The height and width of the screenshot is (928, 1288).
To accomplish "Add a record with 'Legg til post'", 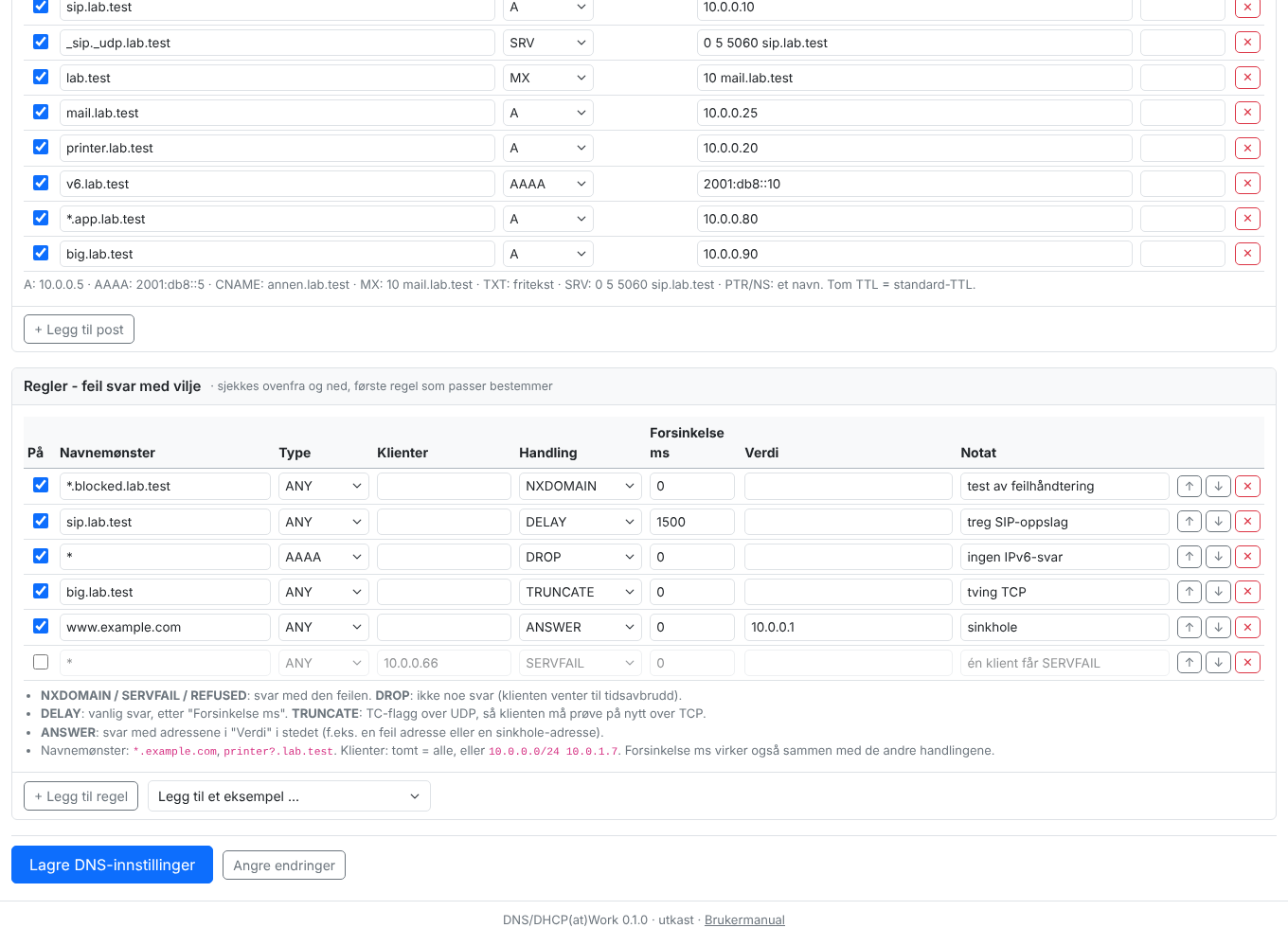I will (79, 330).
